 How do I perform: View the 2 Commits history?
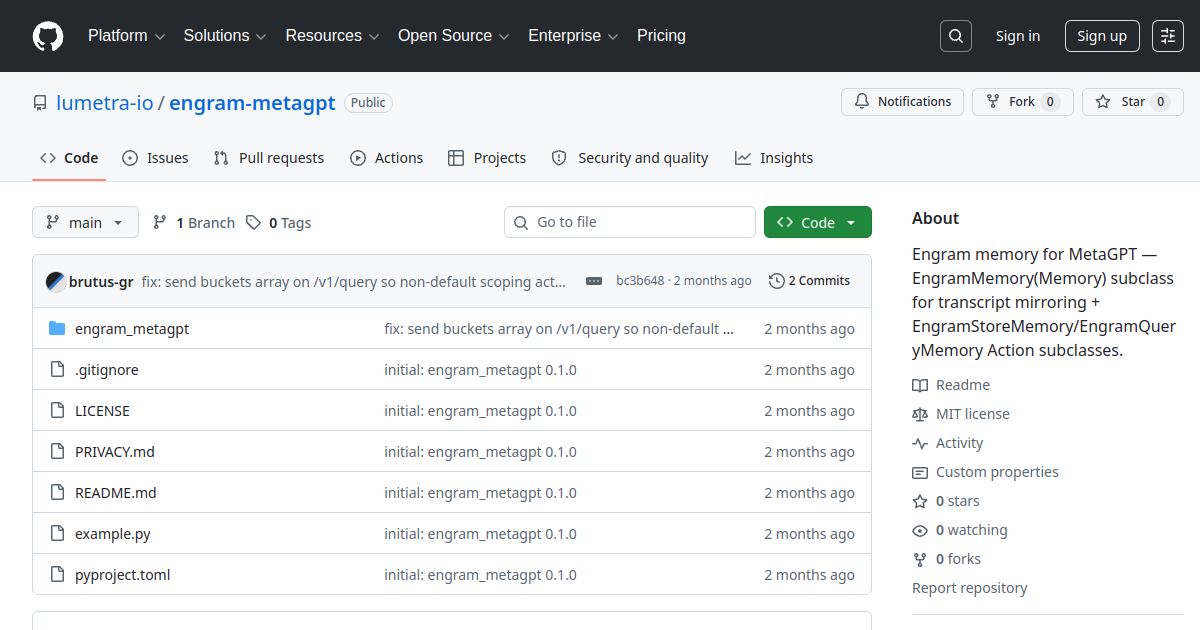click(x=809, y=281)
